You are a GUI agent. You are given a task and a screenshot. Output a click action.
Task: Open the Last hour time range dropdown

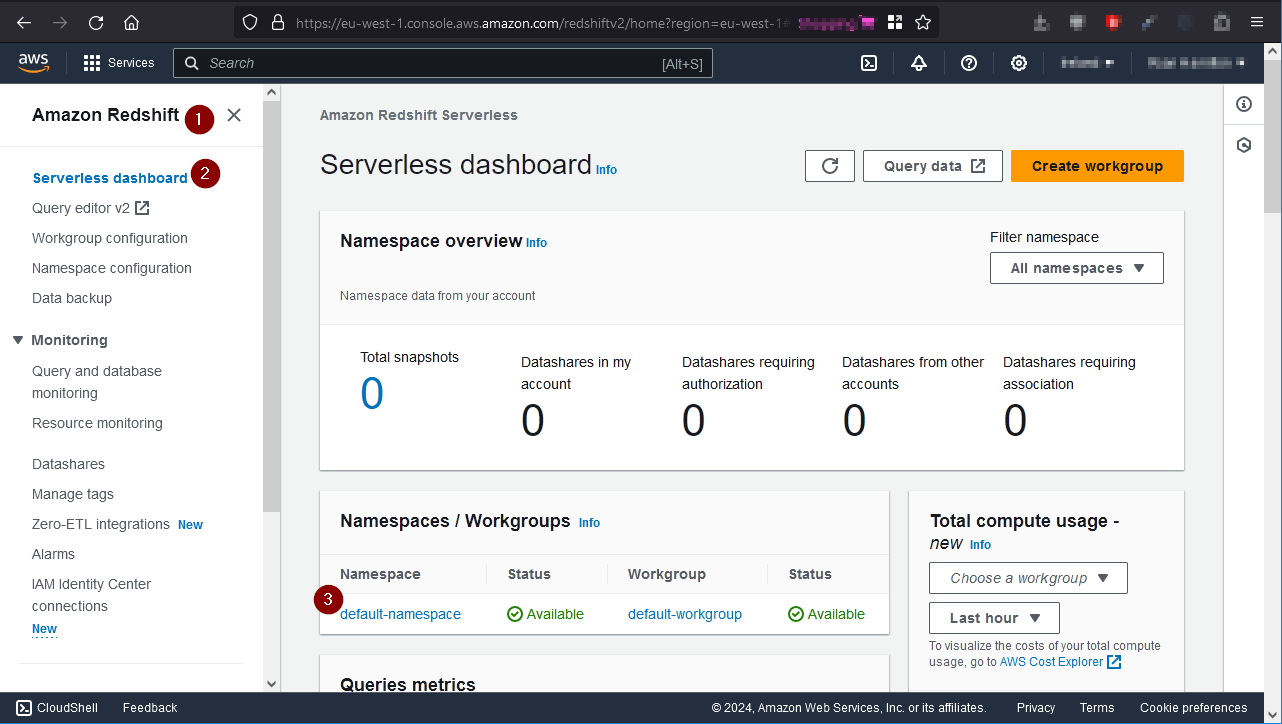tap(994, 618)
